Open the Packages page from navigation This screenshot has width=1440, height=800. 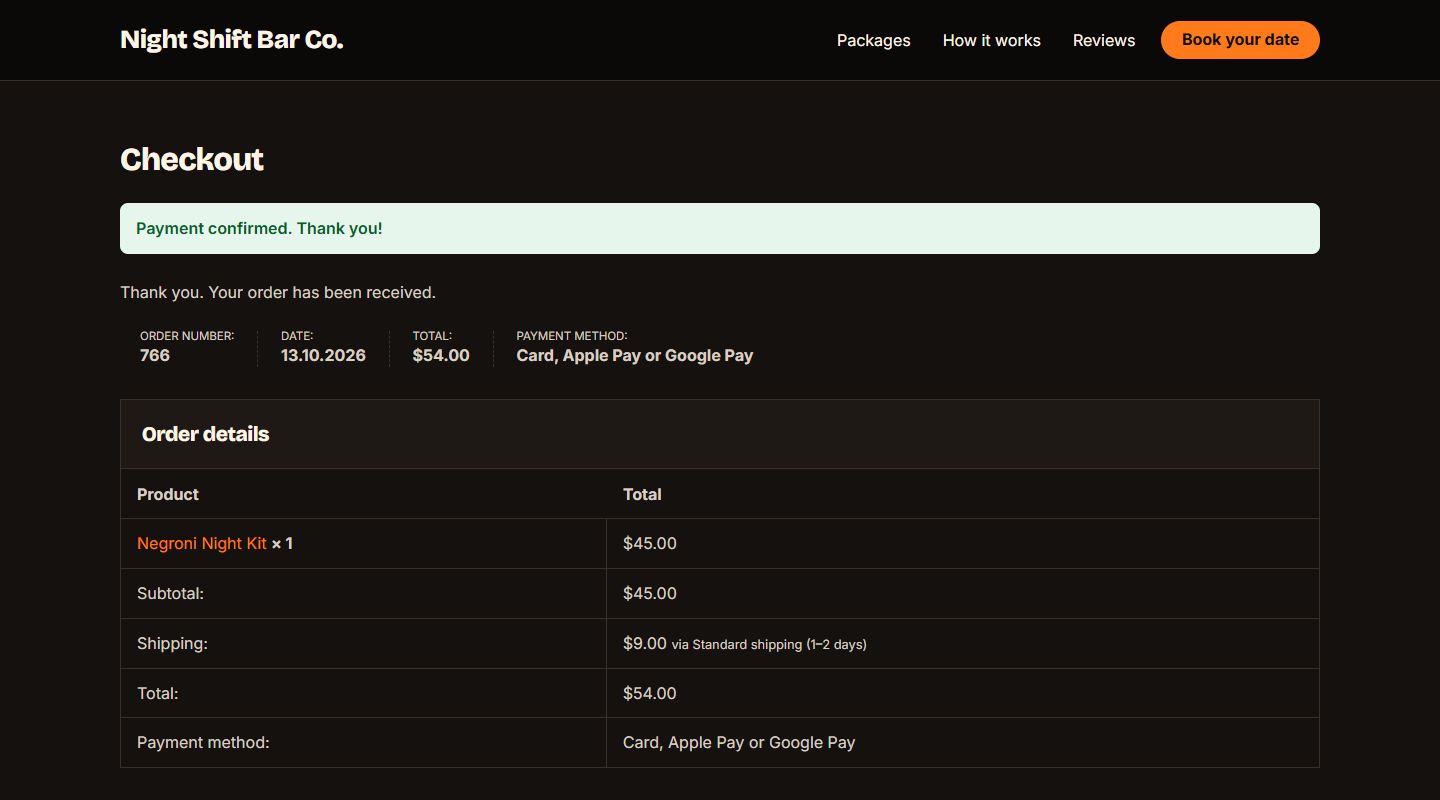pos(874,40)
